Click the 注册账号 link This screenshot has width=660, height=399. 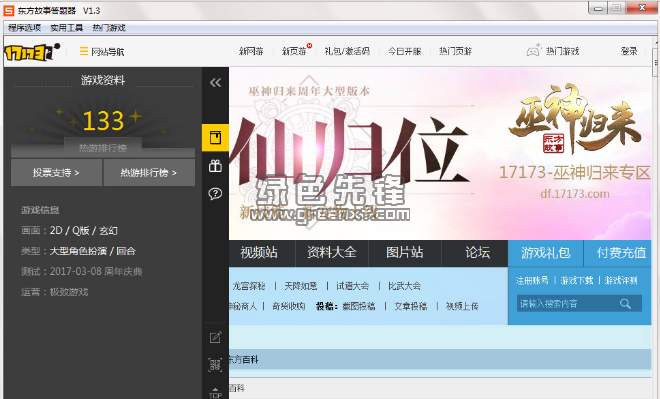(x=532, y=280)
